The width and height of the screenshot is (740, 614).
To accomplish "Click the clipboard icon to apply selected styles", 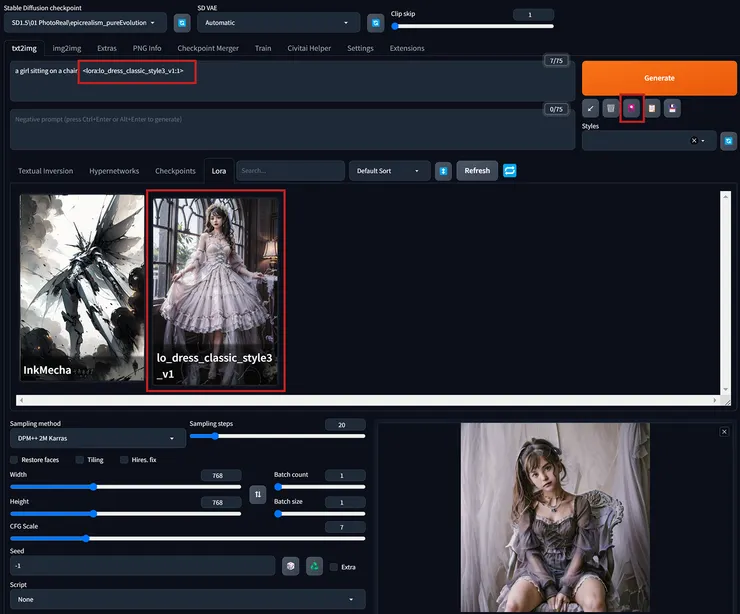I will tap(652, 108).
